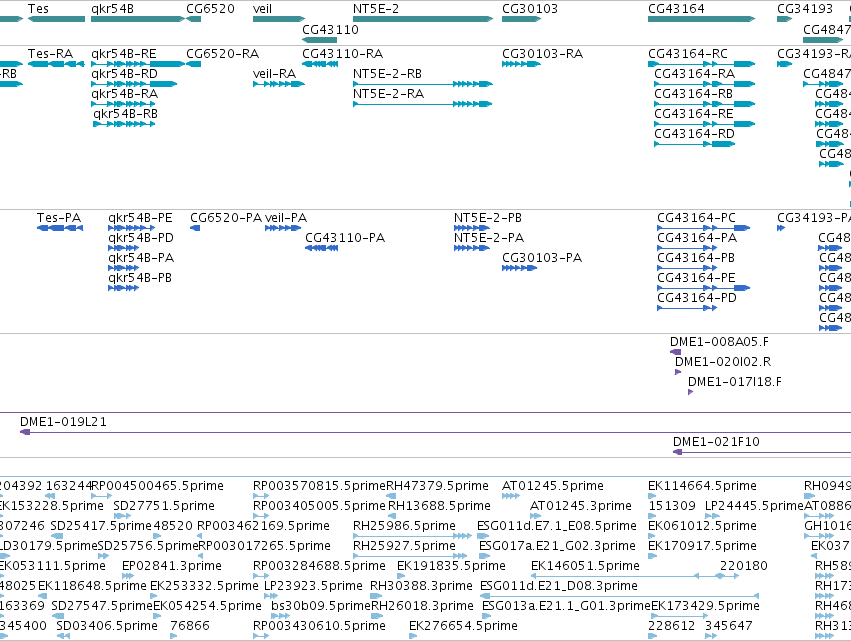
Task: Open the CG43110-PA protein
Action: point(321,248)
